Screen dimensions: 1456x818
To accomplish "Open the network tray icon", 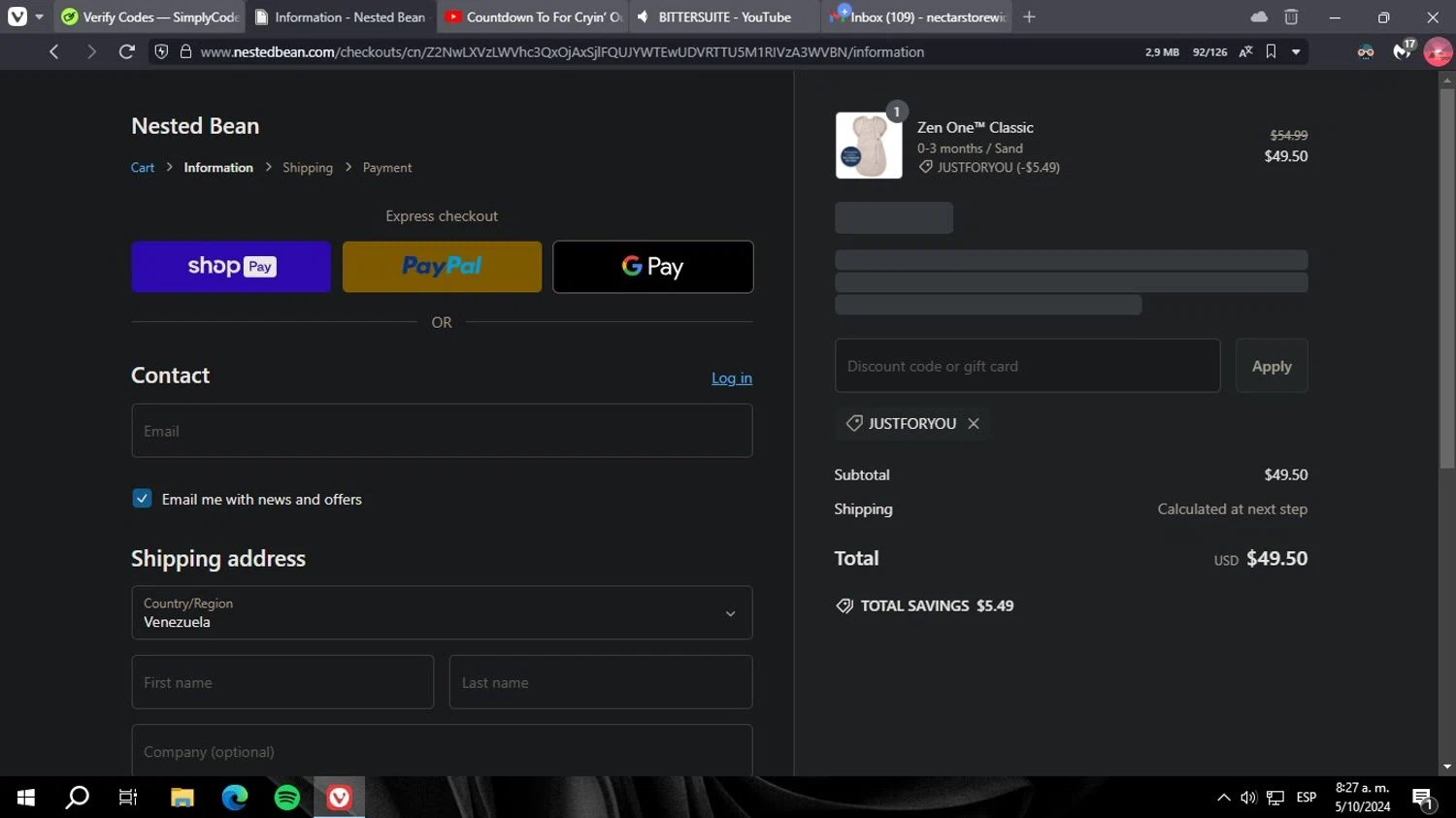I will [1275, 798].
